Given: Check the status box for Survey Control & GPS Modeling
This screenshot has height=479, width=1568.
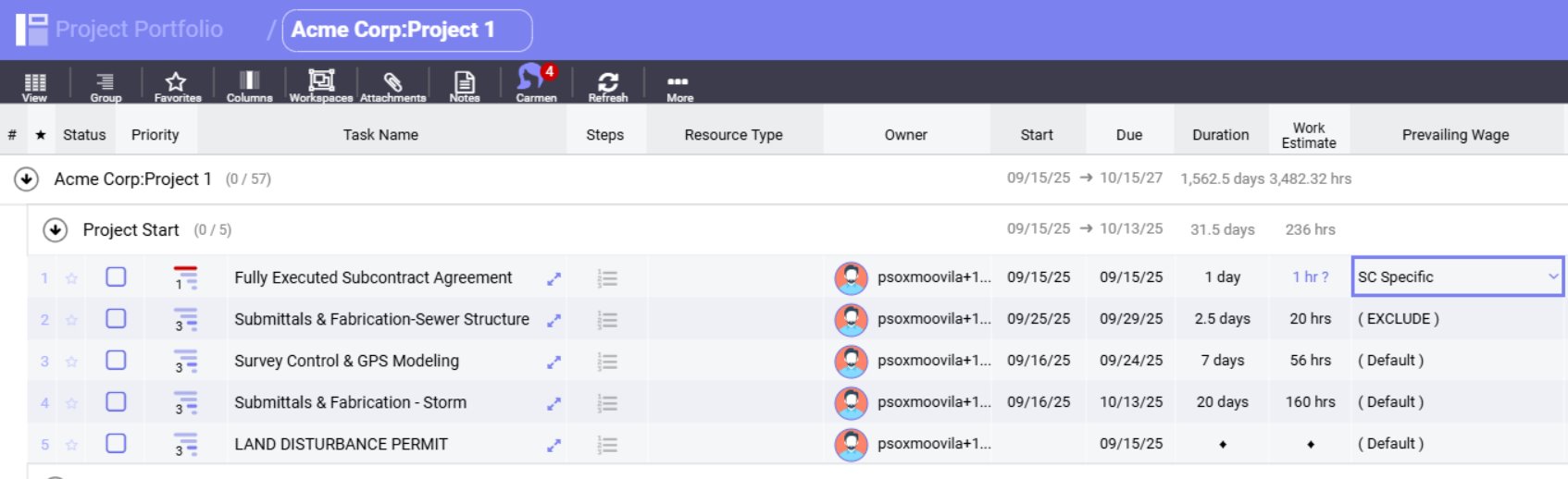Looking at the screenshot, I should 116,360.
